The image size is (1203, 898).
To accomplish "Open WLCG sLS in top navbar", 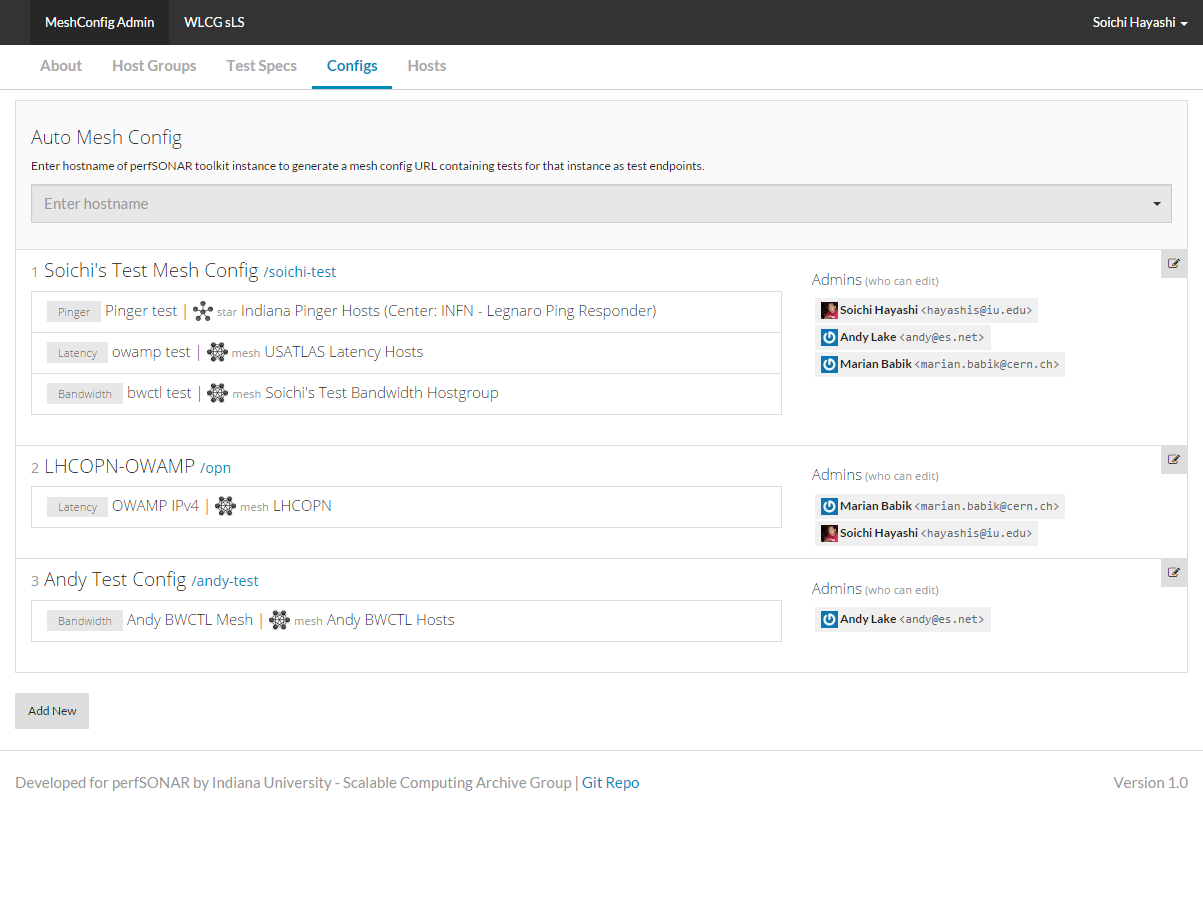I will [x=215, y=22].
